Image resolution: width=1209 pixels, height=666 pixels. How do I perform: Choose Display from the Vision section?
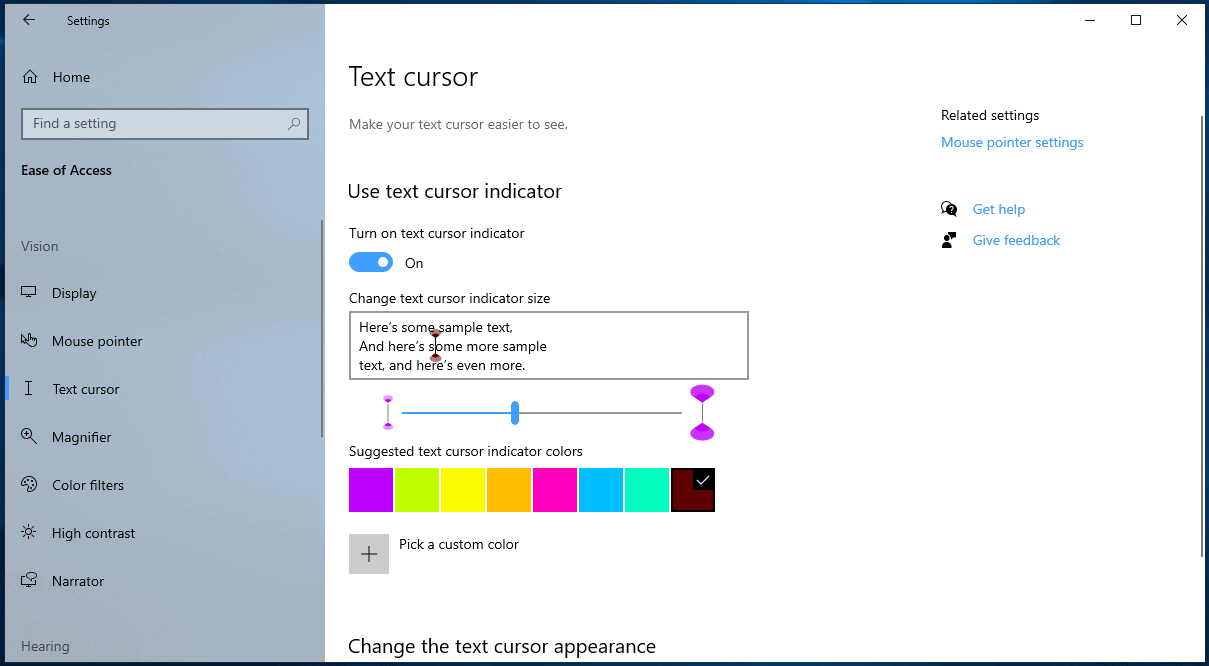click(x=75, y=292)
